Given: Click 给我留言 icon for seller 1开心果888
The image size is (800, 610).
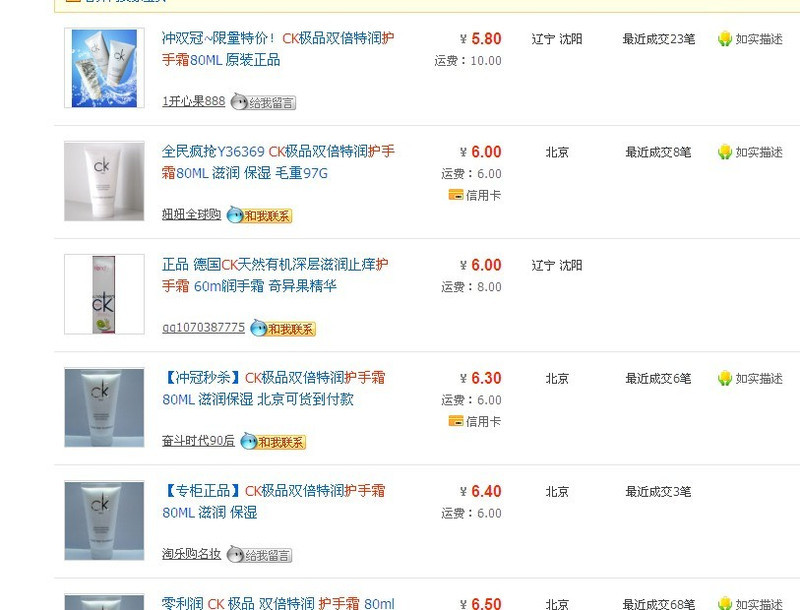Looking at the screenshot, I should point(263,102).
